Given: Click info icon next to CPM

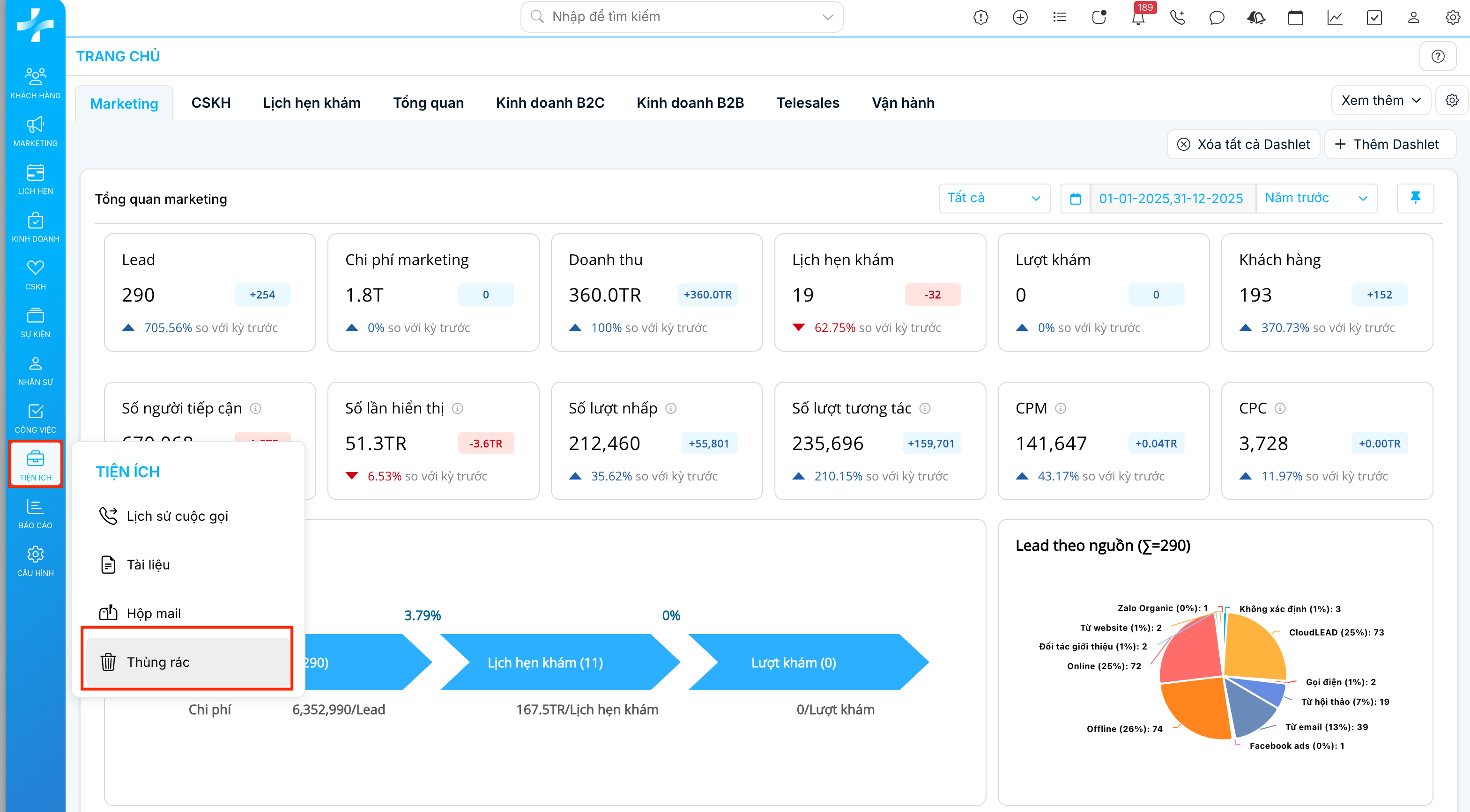Looking at the screenshot, I should (1060, 408).
